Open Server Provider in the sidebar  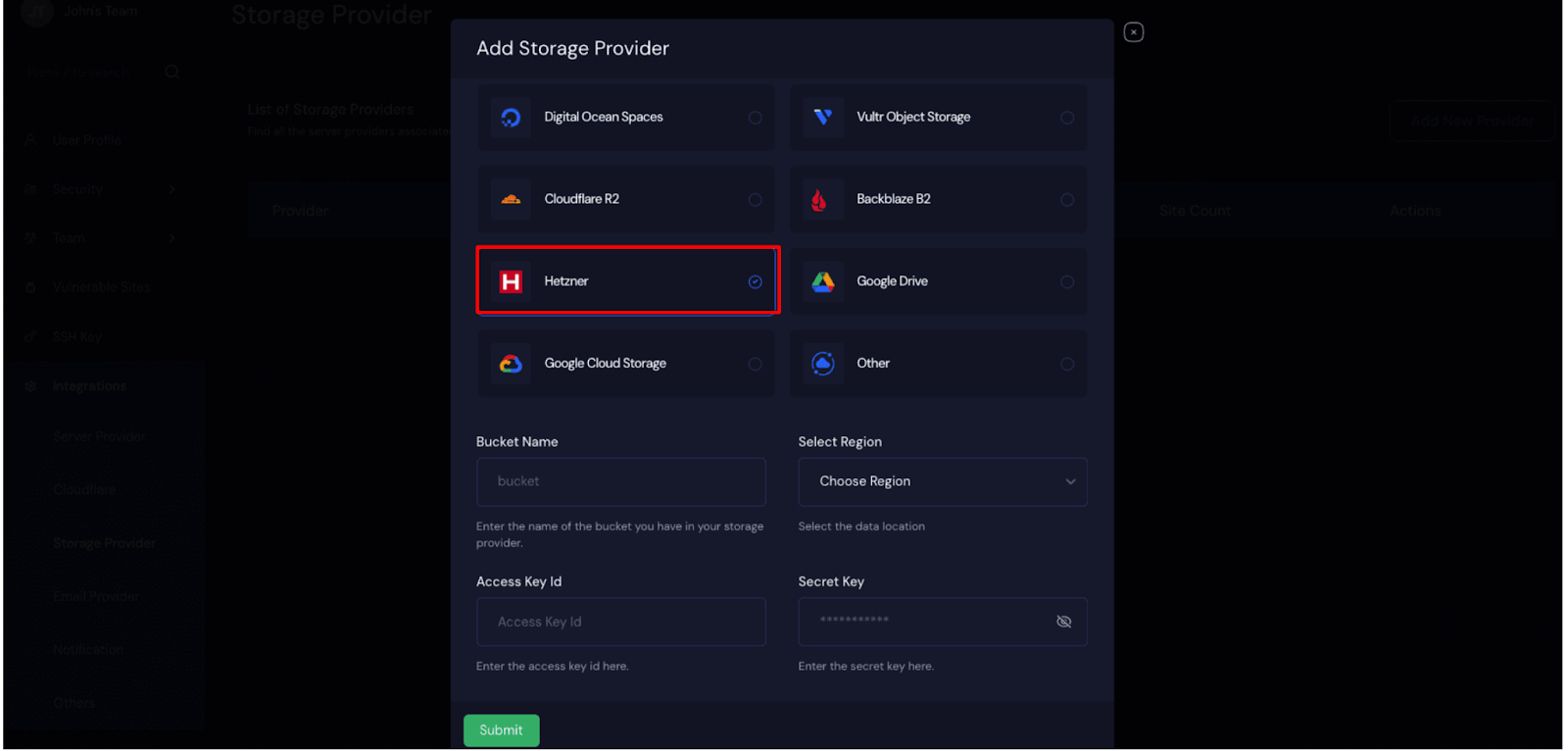pyautogui.click(x=99, y=436)
